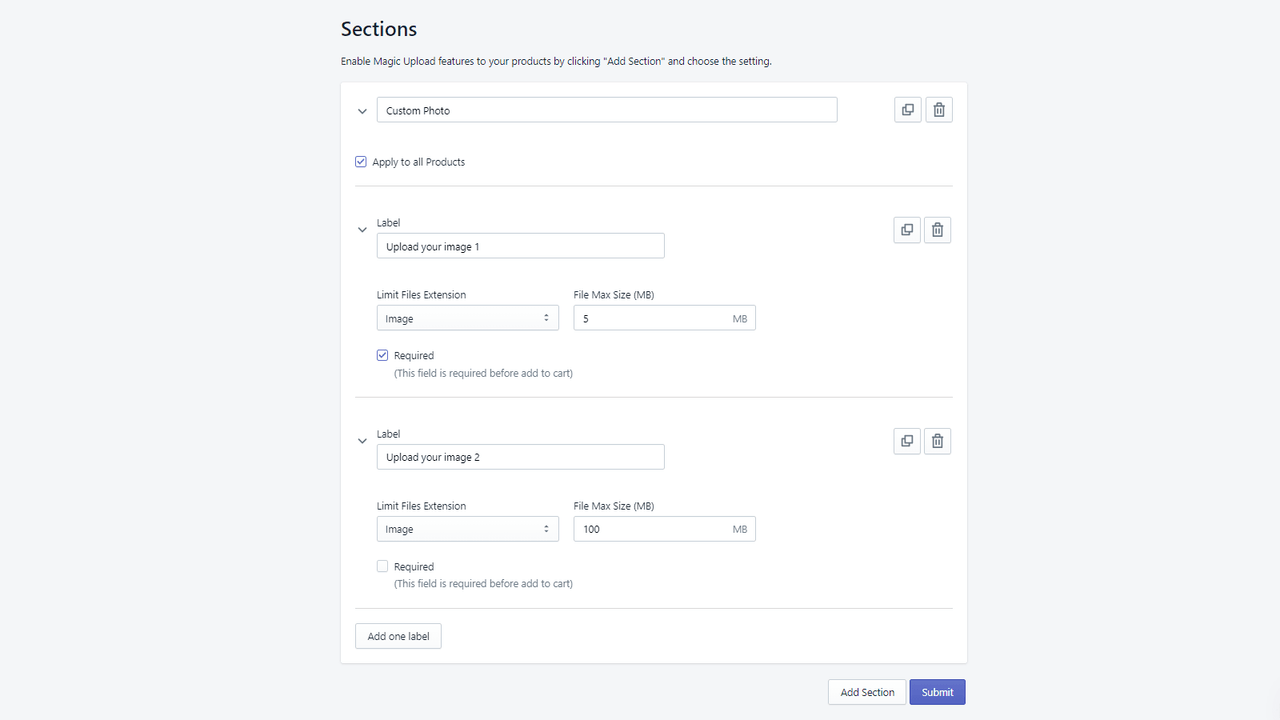Duplicate the 'Upload your image 2' label
Screen dimensions: 1280x720
(906, 441)
